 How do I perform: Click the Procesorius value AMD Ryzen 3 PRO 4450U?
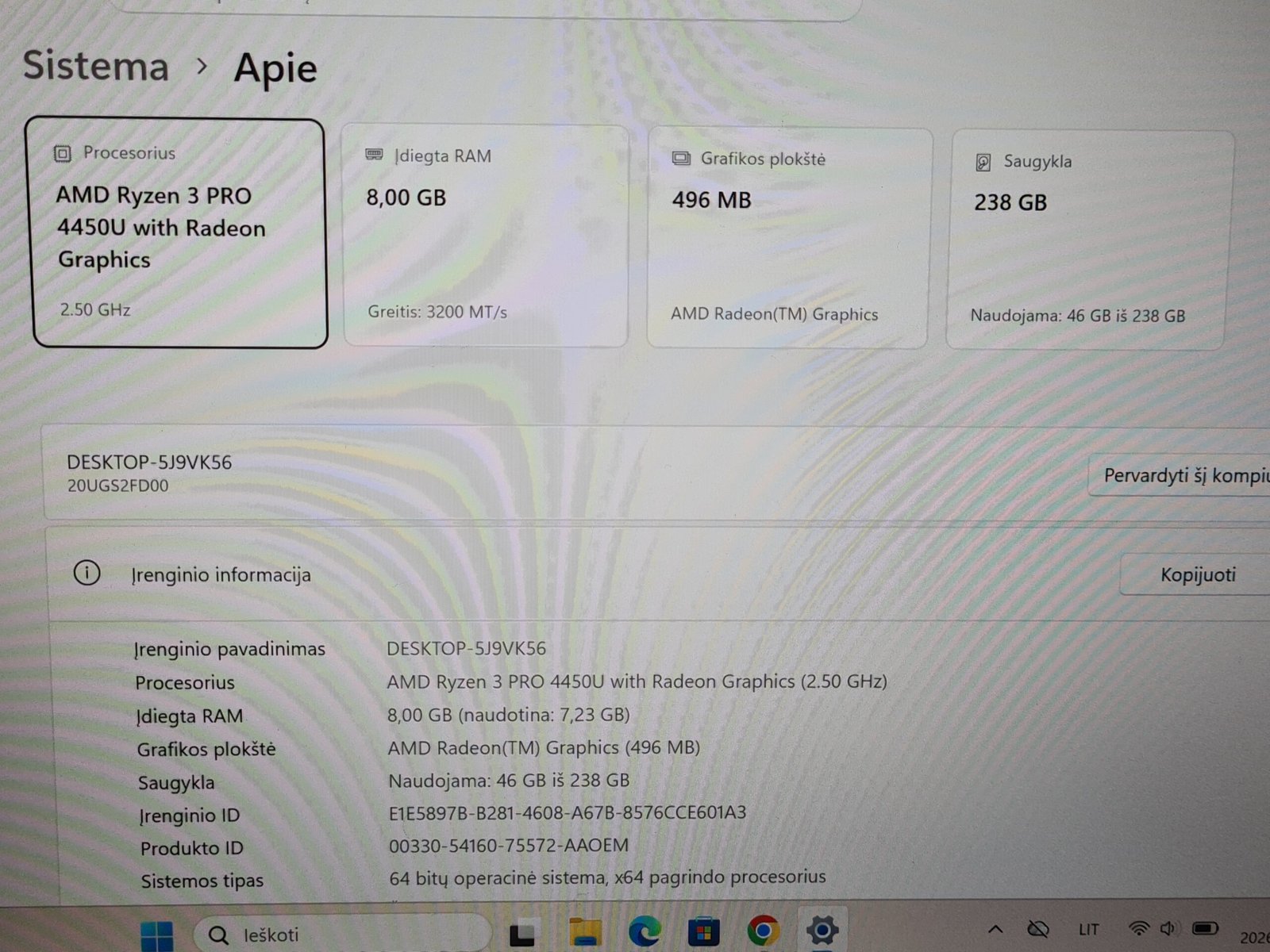pos(637,681)
